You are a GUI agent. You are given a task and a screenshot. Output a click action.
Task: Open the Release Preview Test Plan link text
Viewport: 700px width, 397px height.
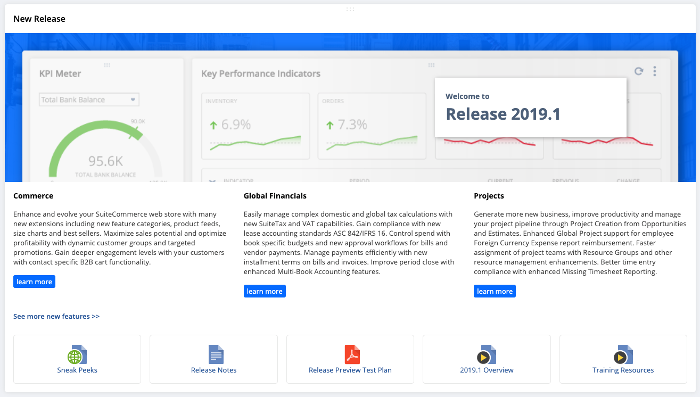tap(350, 370)
